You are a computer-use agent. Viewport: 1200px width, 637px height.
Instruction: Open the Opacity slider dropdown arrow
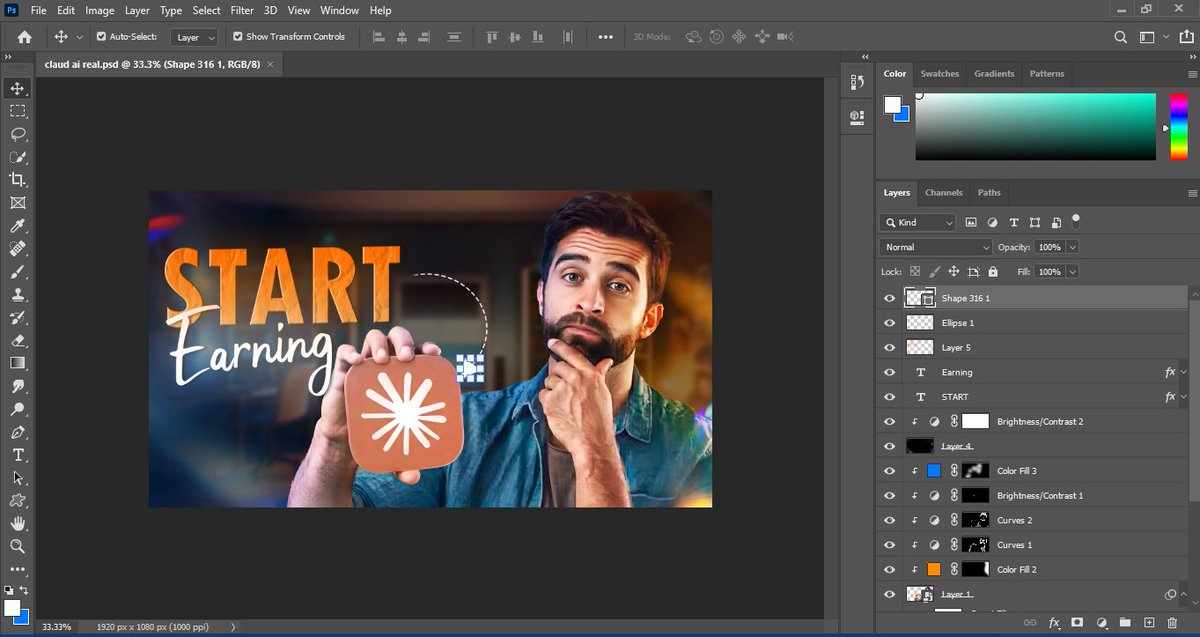[x=1073, y=247]
